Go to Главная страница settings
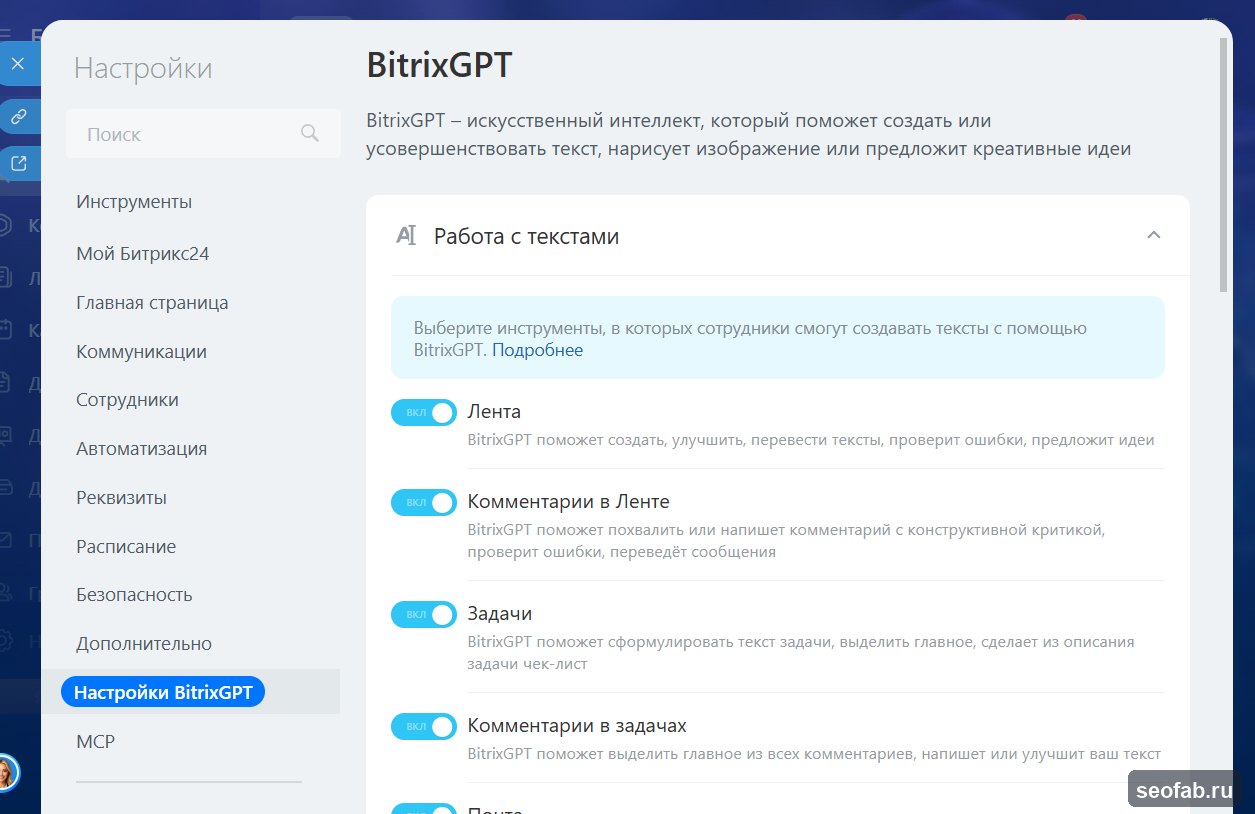Image resolution: width=1255 pixels, height=814 pixels. [152, 303]
